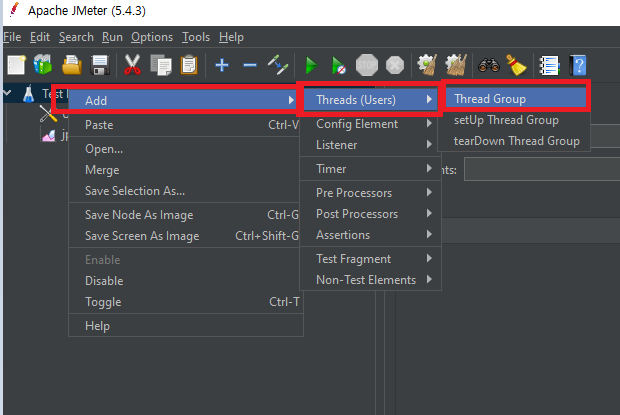Select tearDown Thread Group entry
The image size is (620, 415).
[x=514, y=141]
